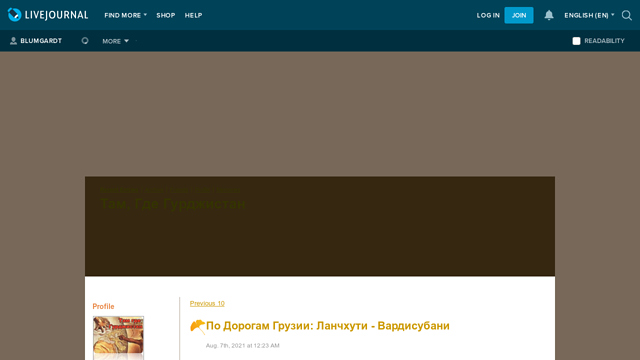Click the LiveJournal logo
The width and height of the screenshot is (640, 360).
48,15
